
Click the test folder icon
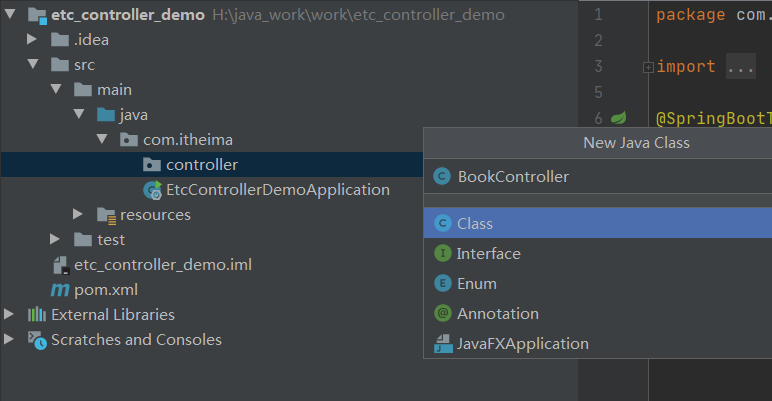83,240
